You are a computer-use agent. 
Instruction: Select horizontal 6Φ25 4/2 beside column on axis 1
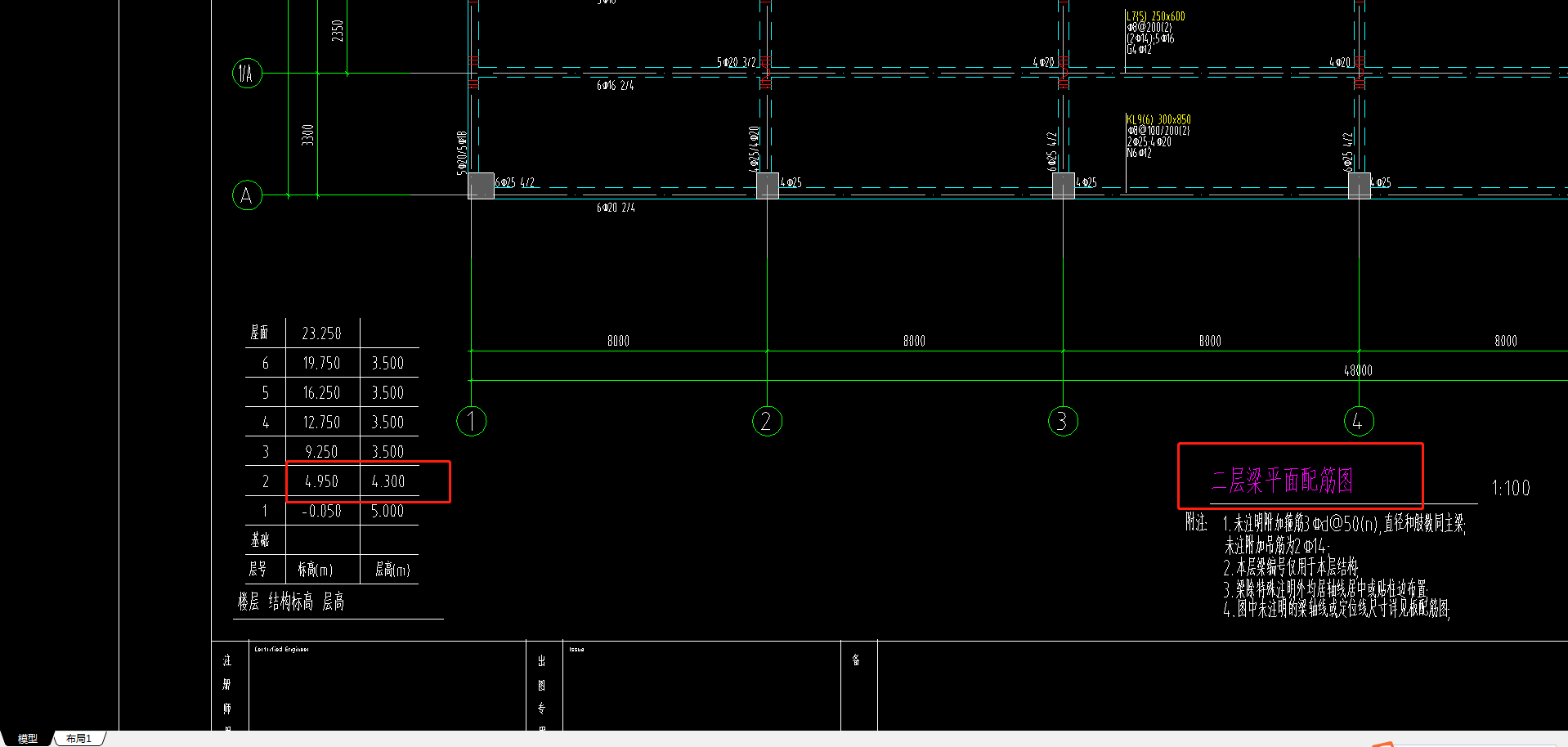[515, 183]
